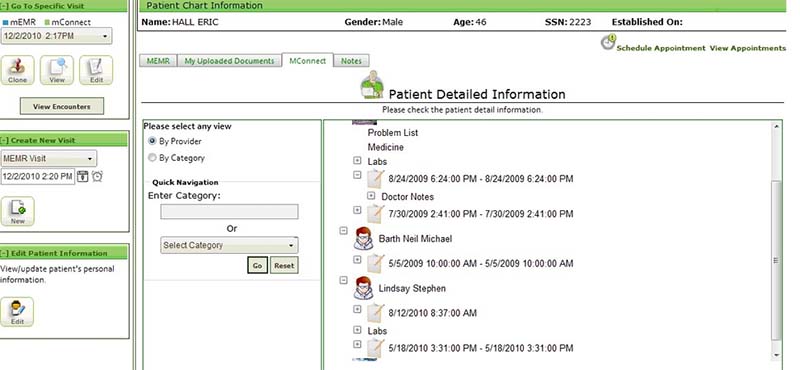
Task: Switch to the MEMR tab
Action: (x=158, y=61)
